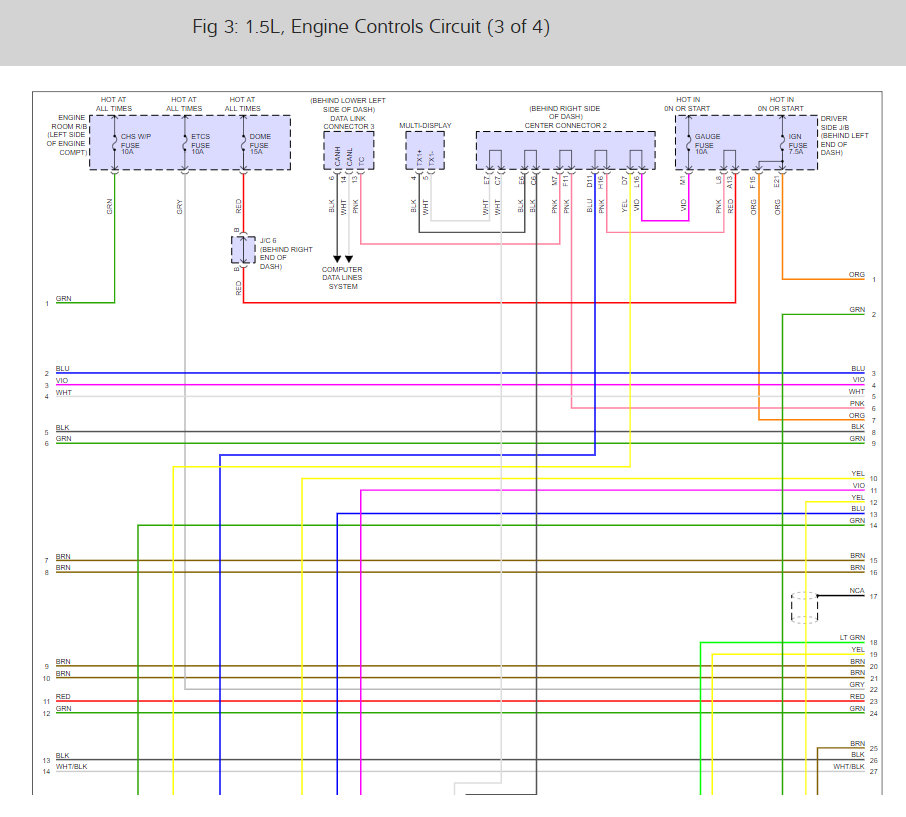Screen dimensions: 906x817
Task: Select the BLK label at left terminal 13
Action: point(62,756)
